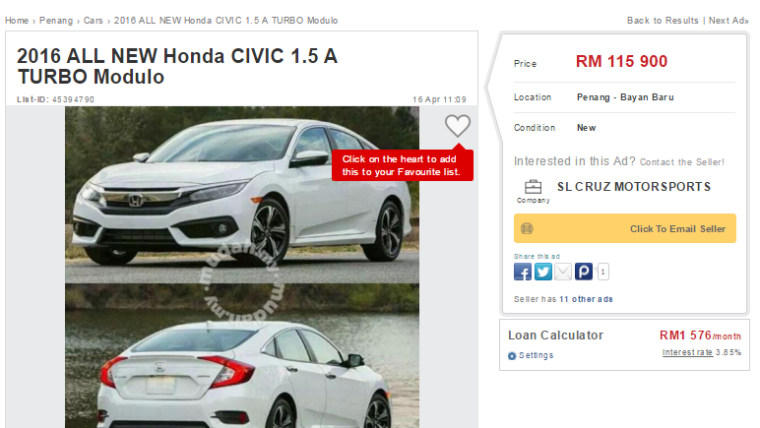Open SL CRUZ MOTORSPORTS seller name

(633, 187)
